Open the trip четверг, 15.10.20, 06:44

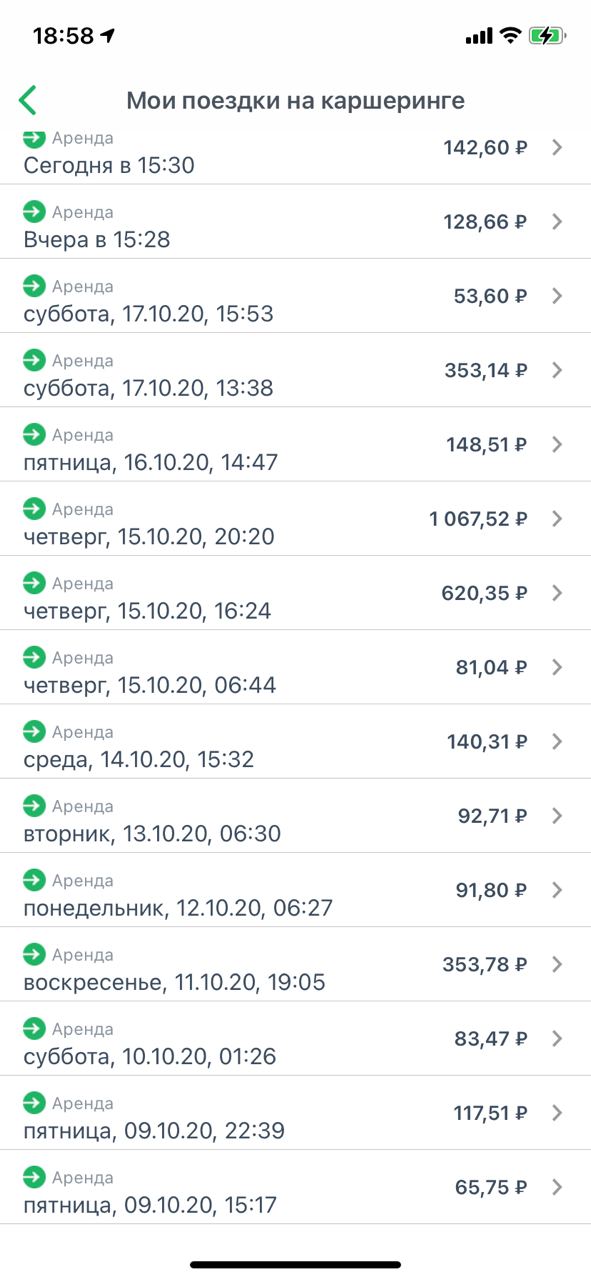point(295,667)
